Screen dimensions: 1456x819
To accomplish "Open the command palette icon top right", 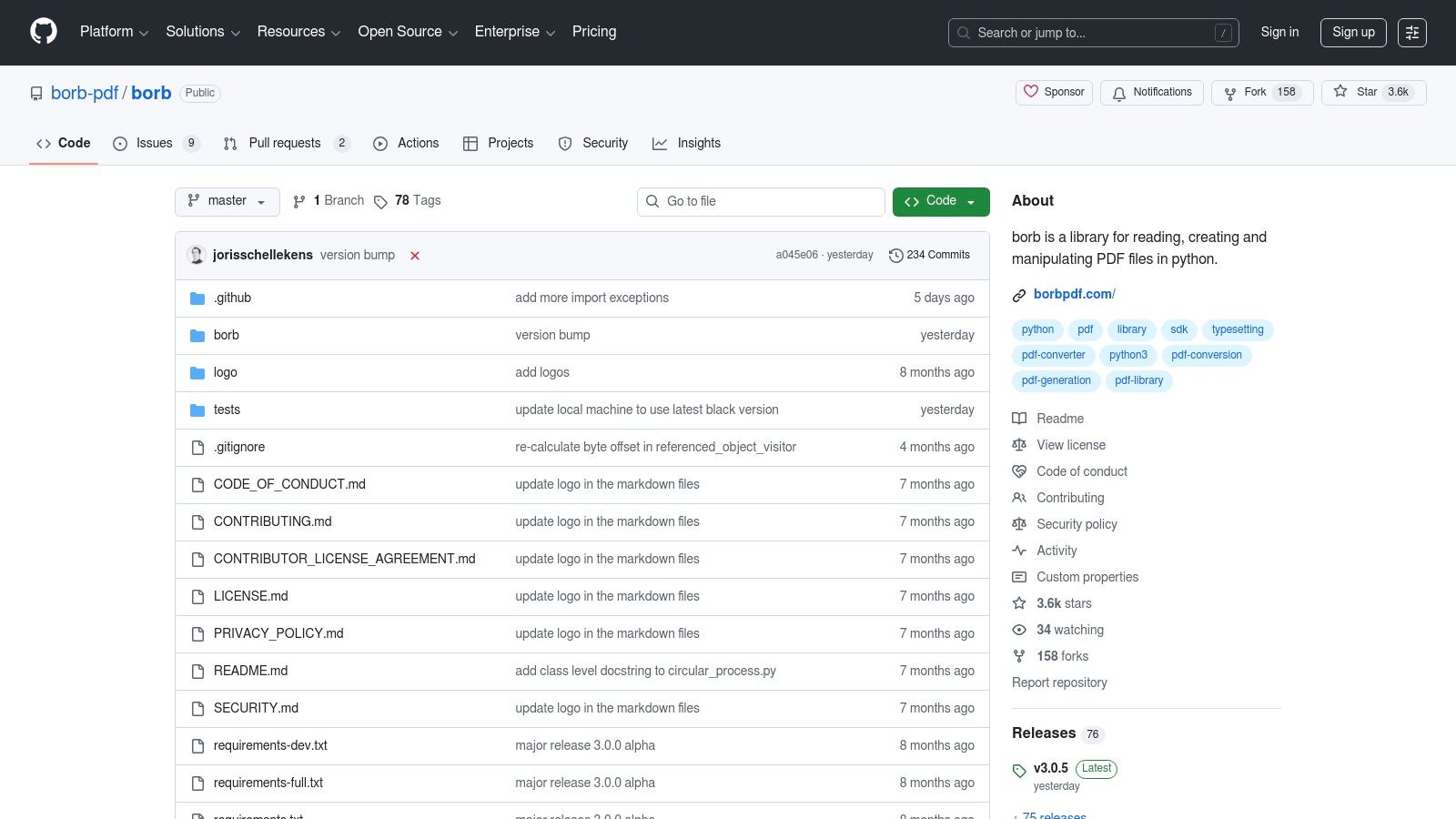I will [x=1412, y=32].
